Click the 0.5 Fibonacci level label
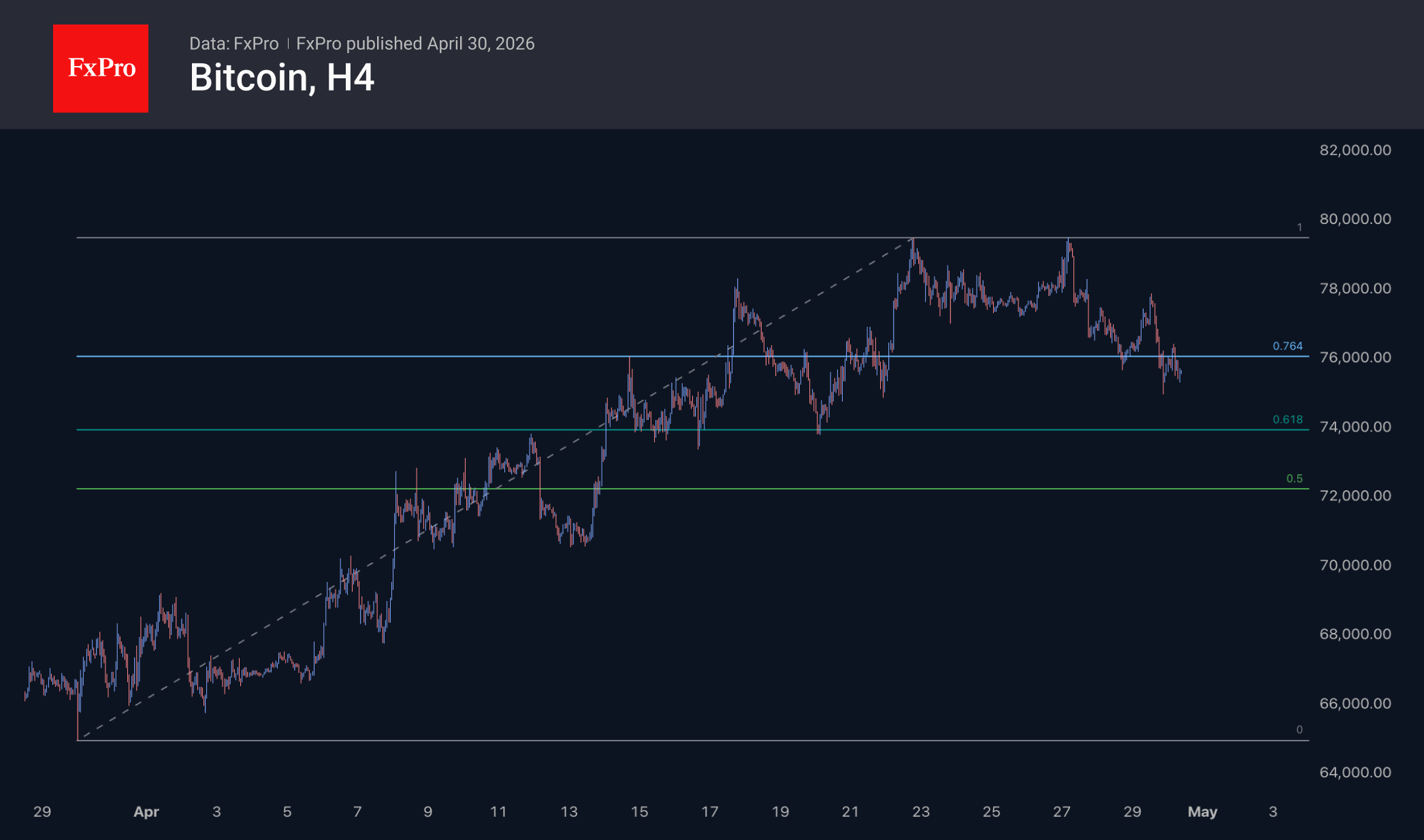 [x=1294, y=479]
